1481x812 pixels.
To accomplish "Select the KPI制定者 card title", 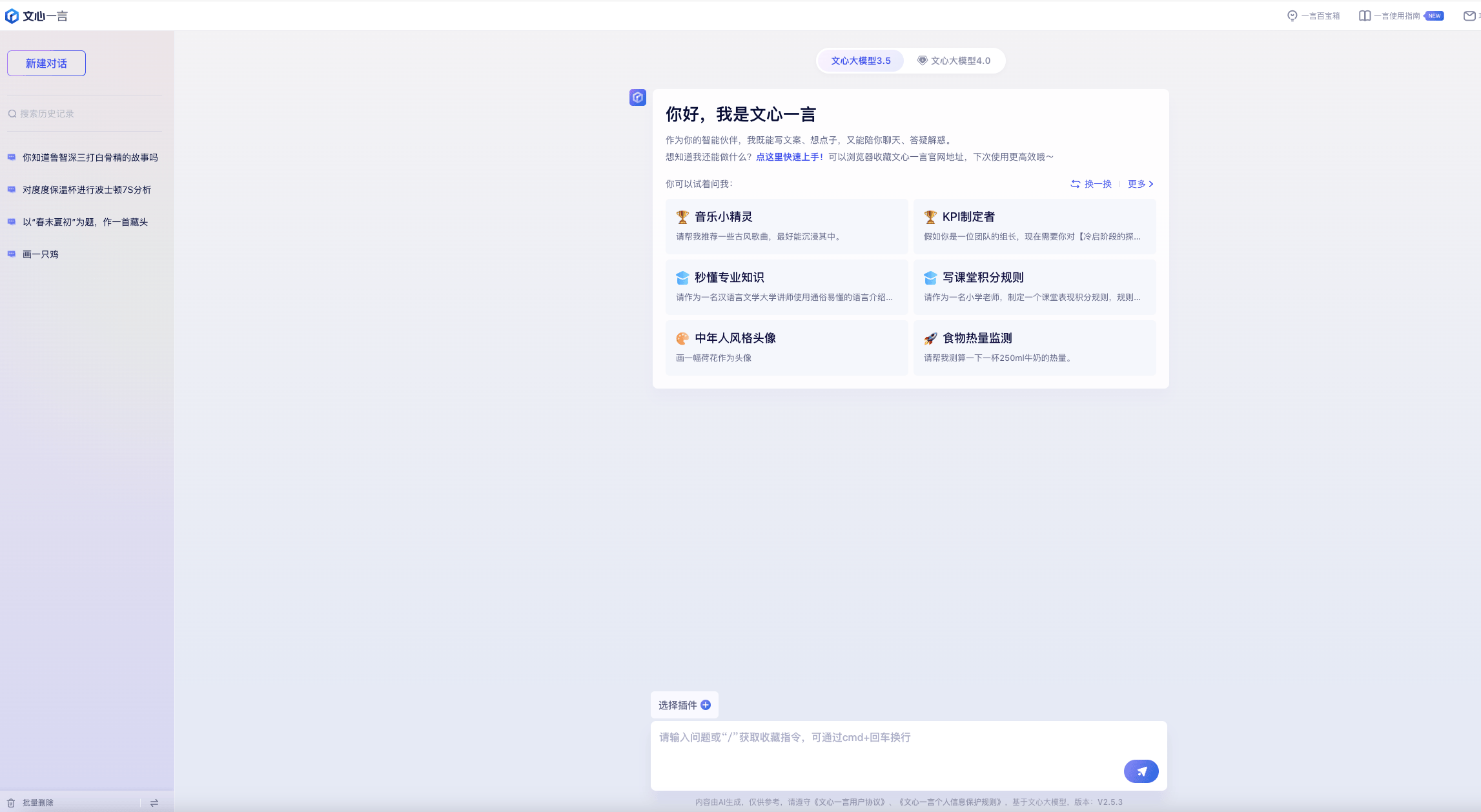I will point(968,217).
